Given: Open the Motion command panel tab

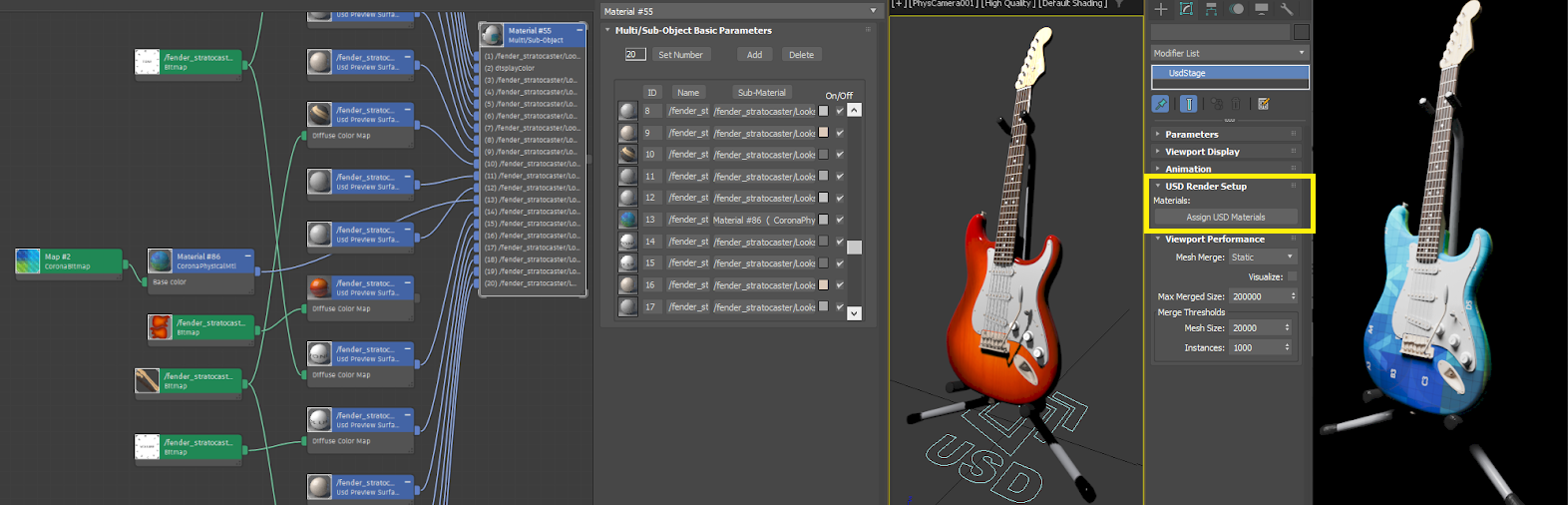Looking at the screenshot, I should pos(1237,9).
